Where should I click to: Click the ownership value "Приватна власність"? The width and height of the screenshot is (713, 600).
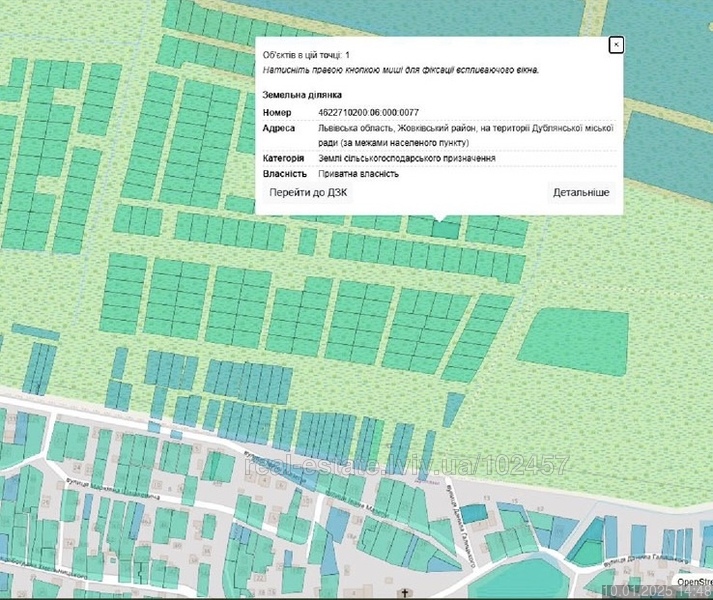pos(358,174)
